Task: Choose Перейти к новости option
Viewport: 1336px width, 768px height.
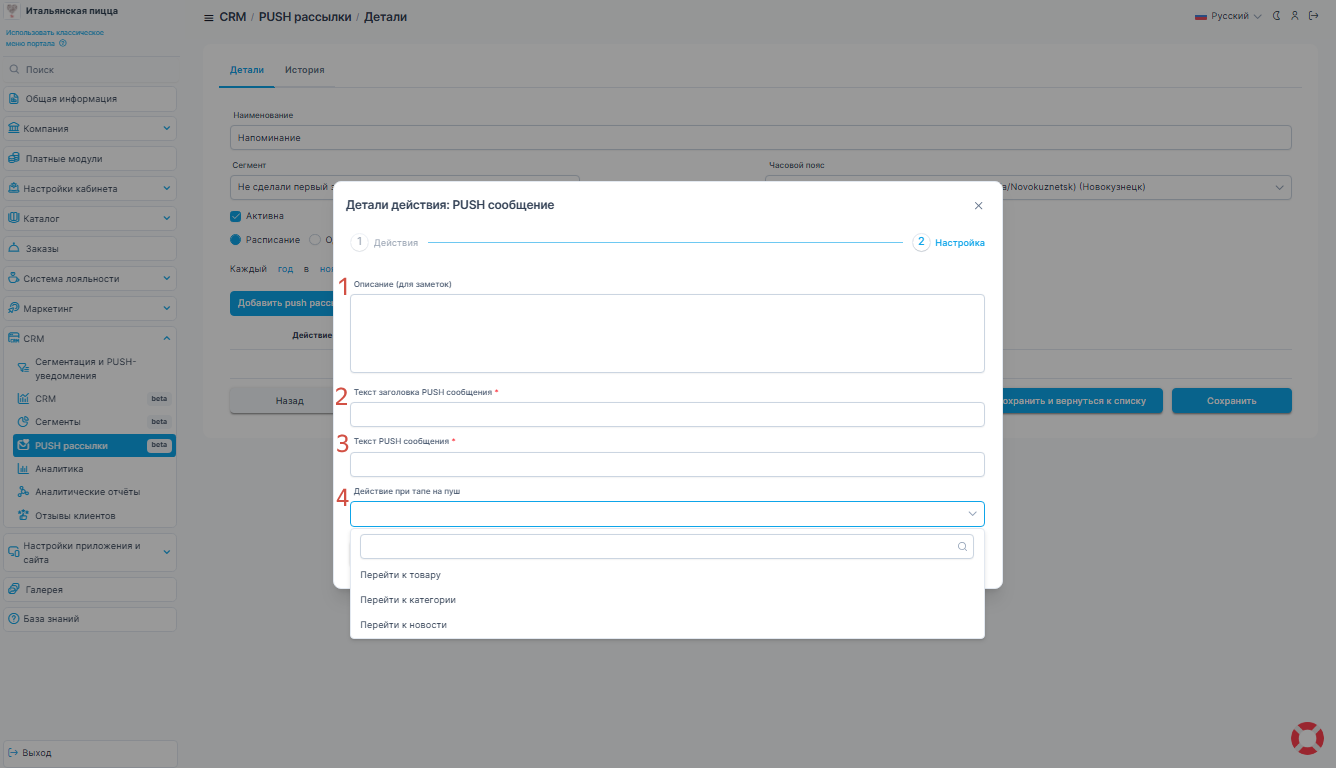Action: 667,625
